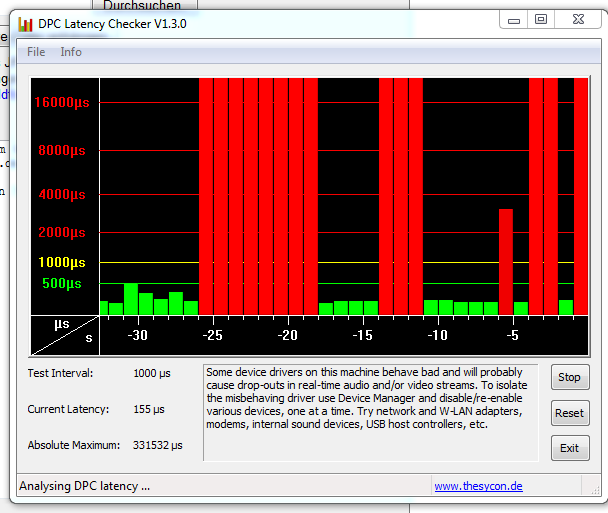Click the Current Latency value 155 µs
608x513 pixels.
149,409
